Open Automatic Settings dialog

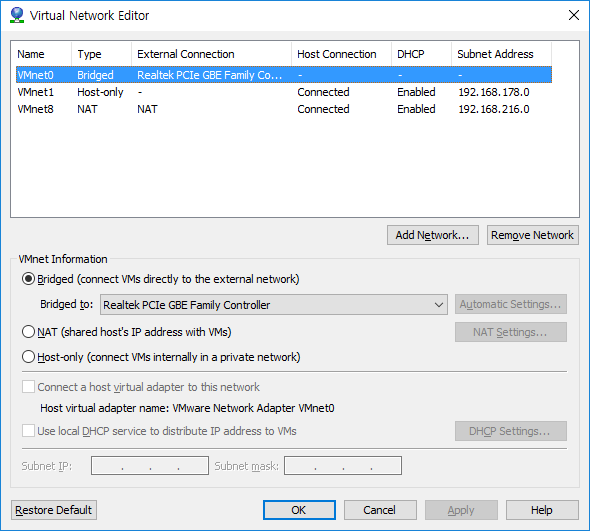point(511,304)
